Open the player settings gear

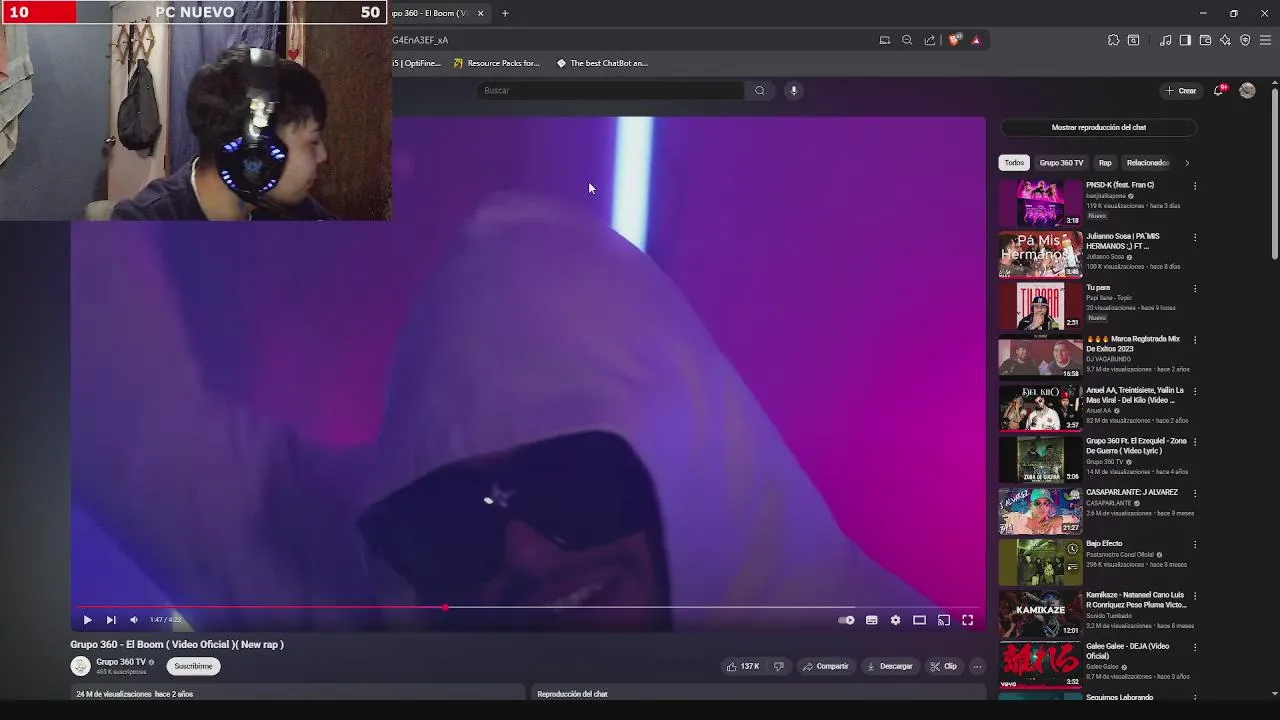pos(895,620)
